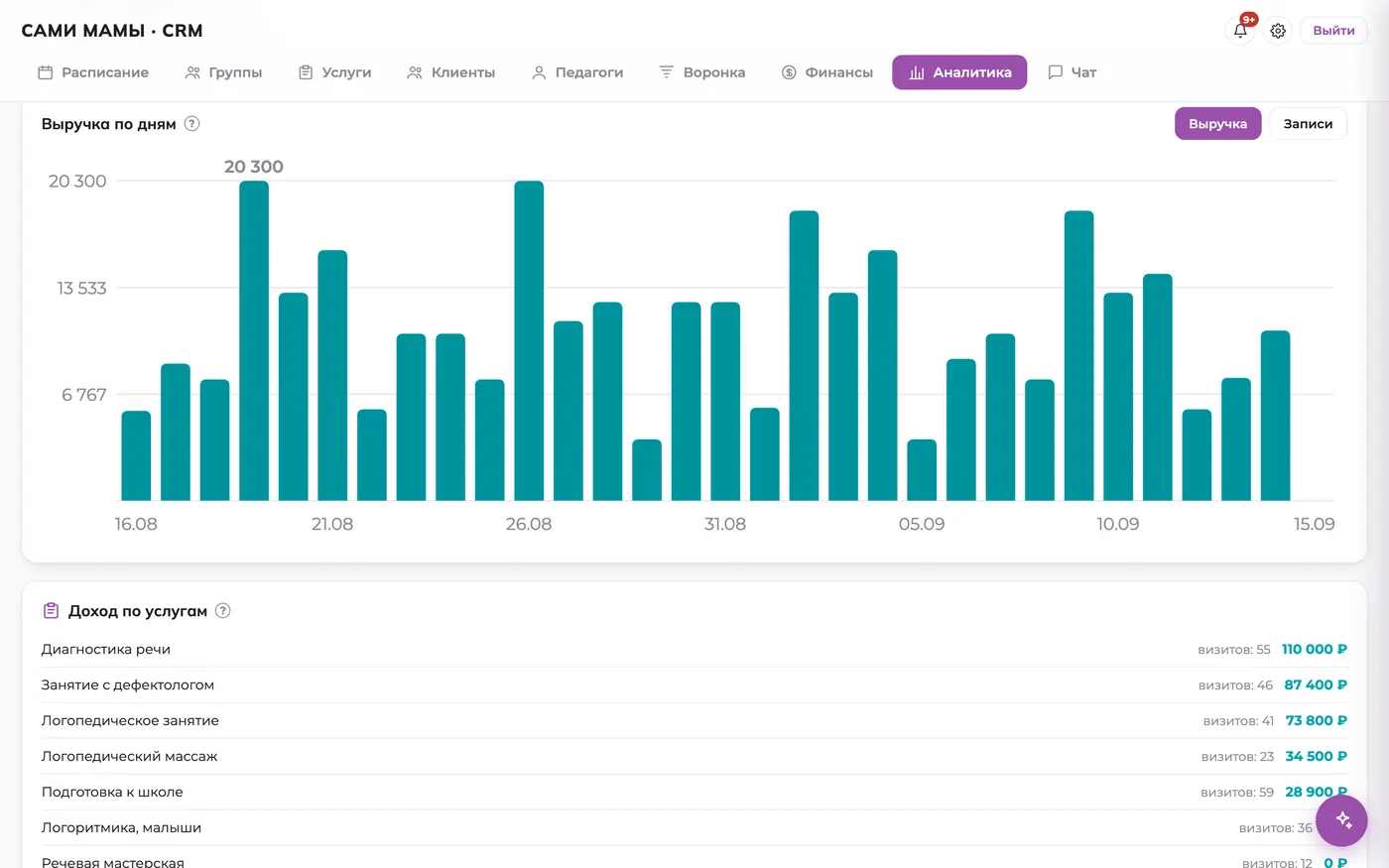Click the 13 533 y-axis label

[81, 288]
